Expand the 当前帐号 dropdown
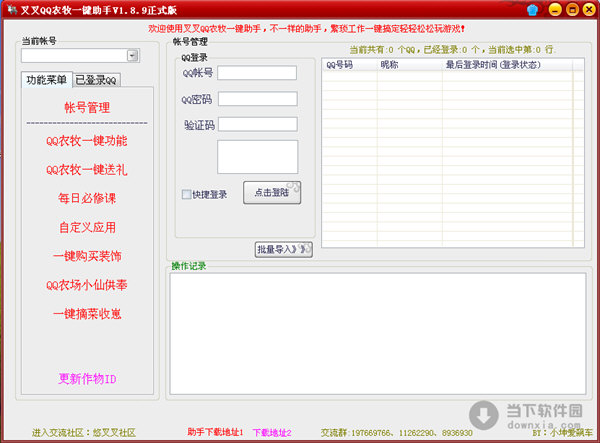 [132, 56]
